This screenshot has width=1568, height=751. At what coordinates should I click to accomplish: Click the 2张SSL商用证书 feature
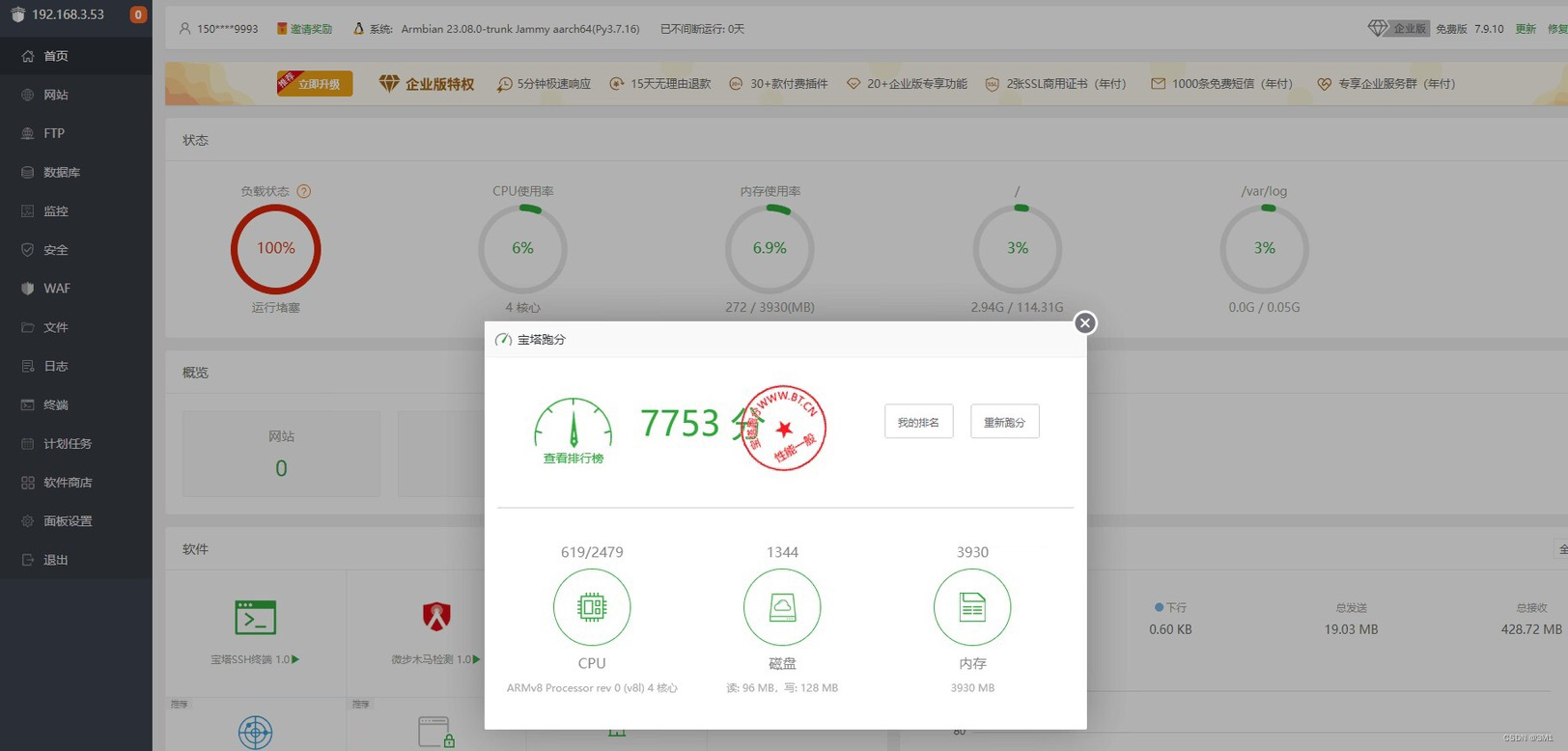1055,84
